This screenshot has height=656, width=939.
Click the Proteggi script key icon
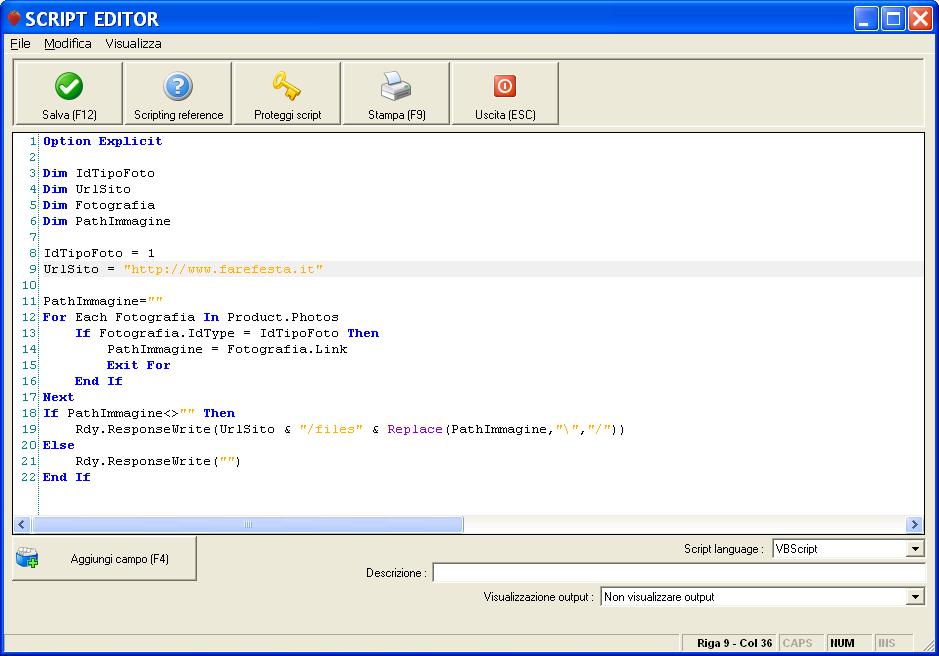click(x=287, y=87)
